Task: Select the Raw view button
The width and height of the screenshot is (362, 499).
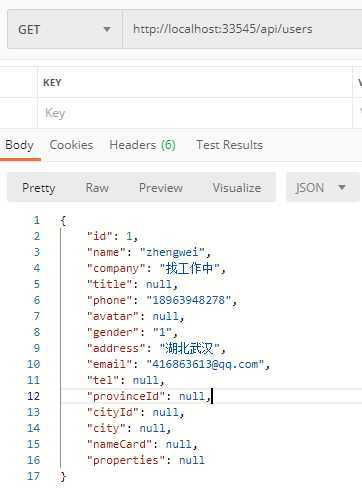Action: coord(97,188)
